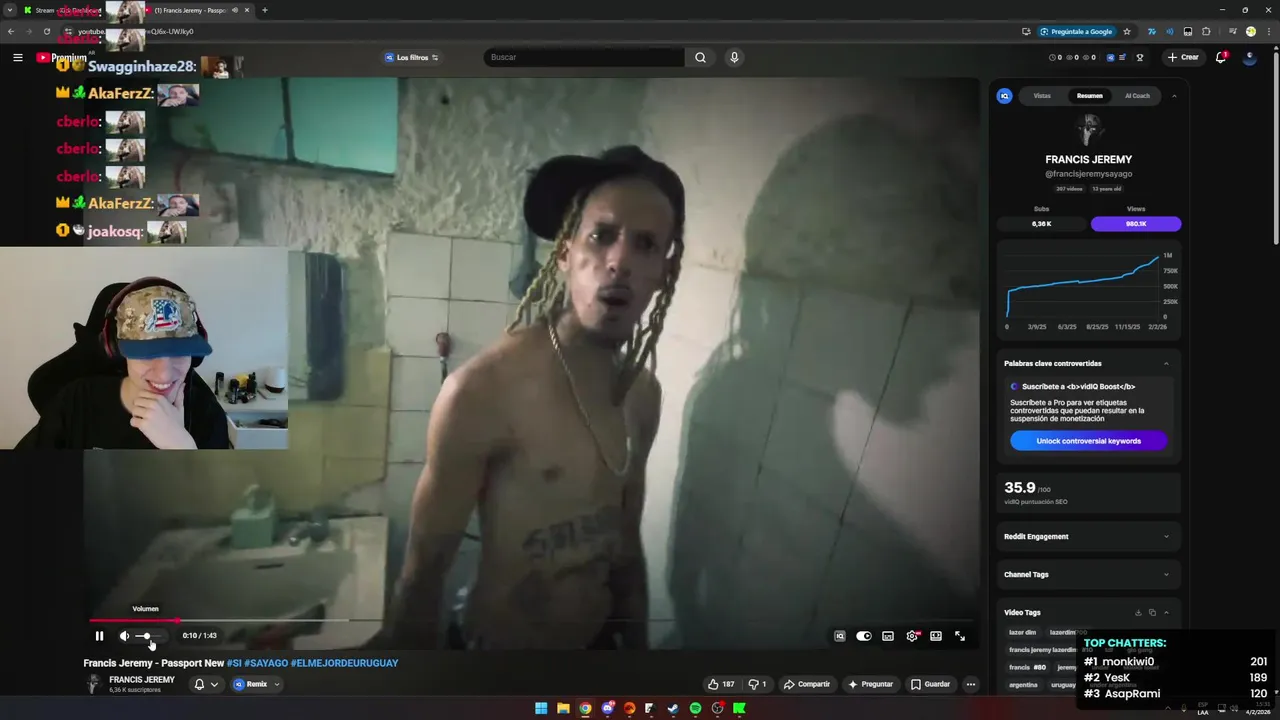Click the 'argentina' video tag

(x=1023, y=685)
